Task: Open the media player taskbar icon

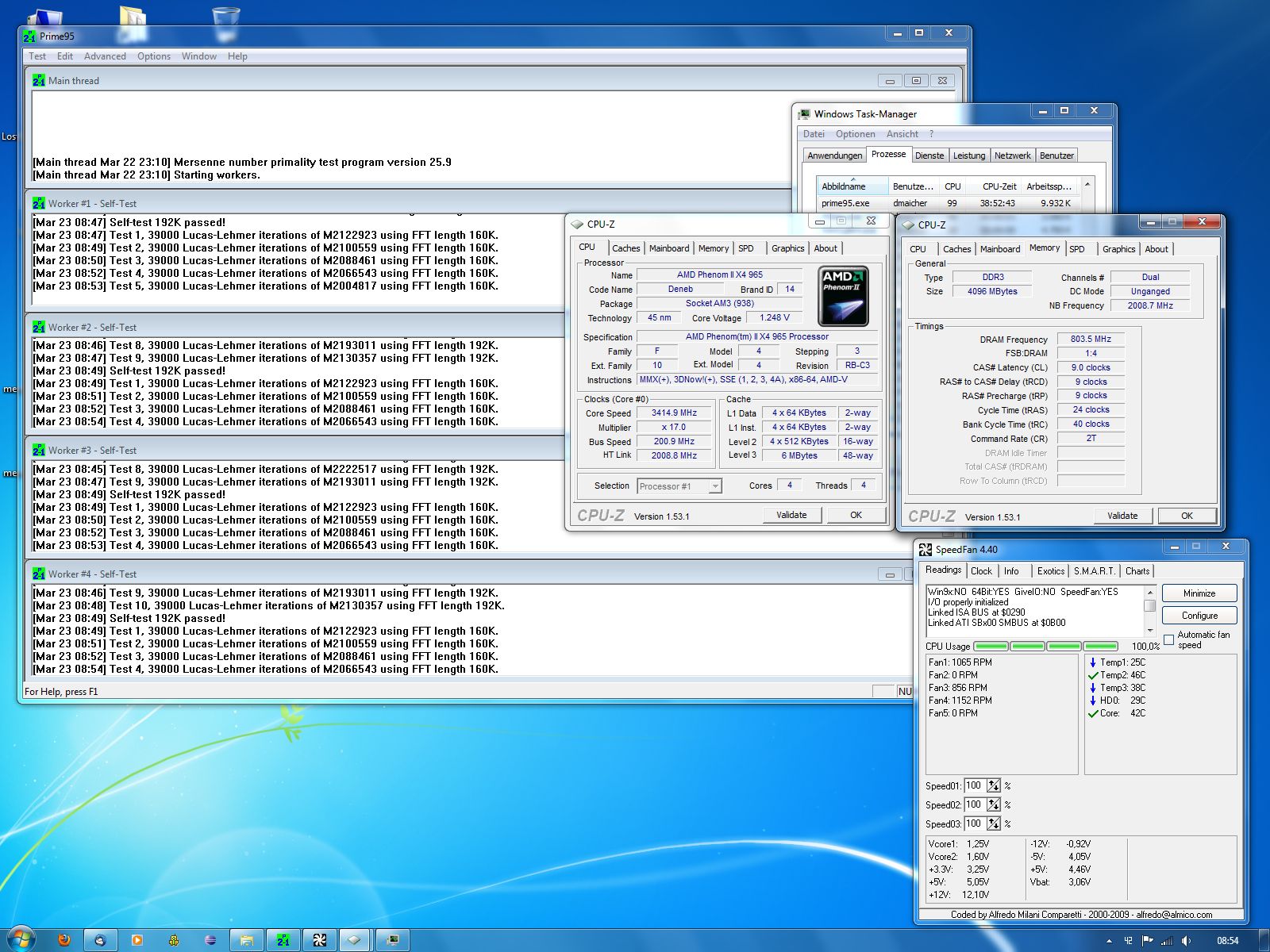Action: click(137, 940)
